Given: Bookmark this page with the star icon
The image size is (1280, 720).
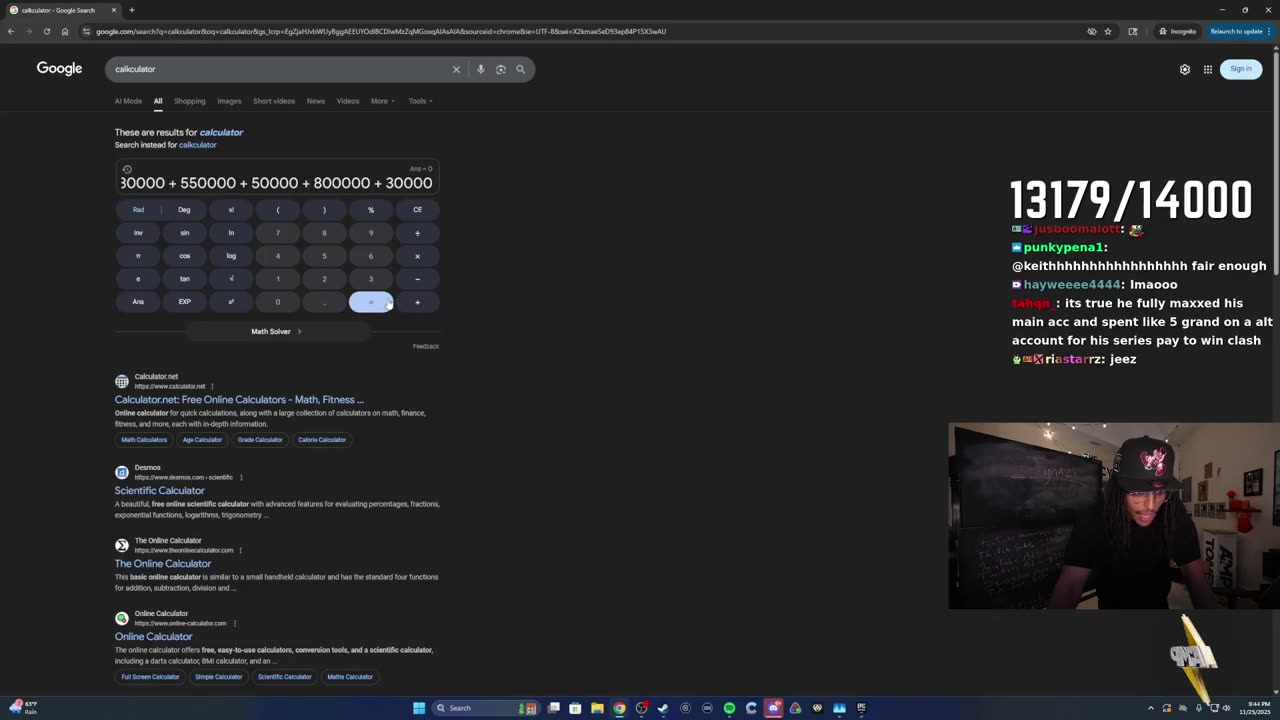Looking at the screenshot, I should (x=1108, y=31).
